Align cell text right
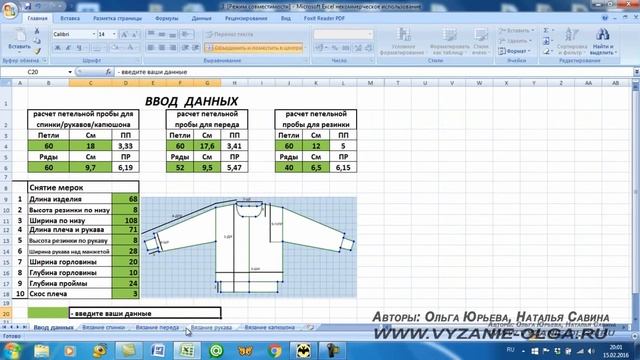Screen dimensions: 640x360 click(172, 48)
